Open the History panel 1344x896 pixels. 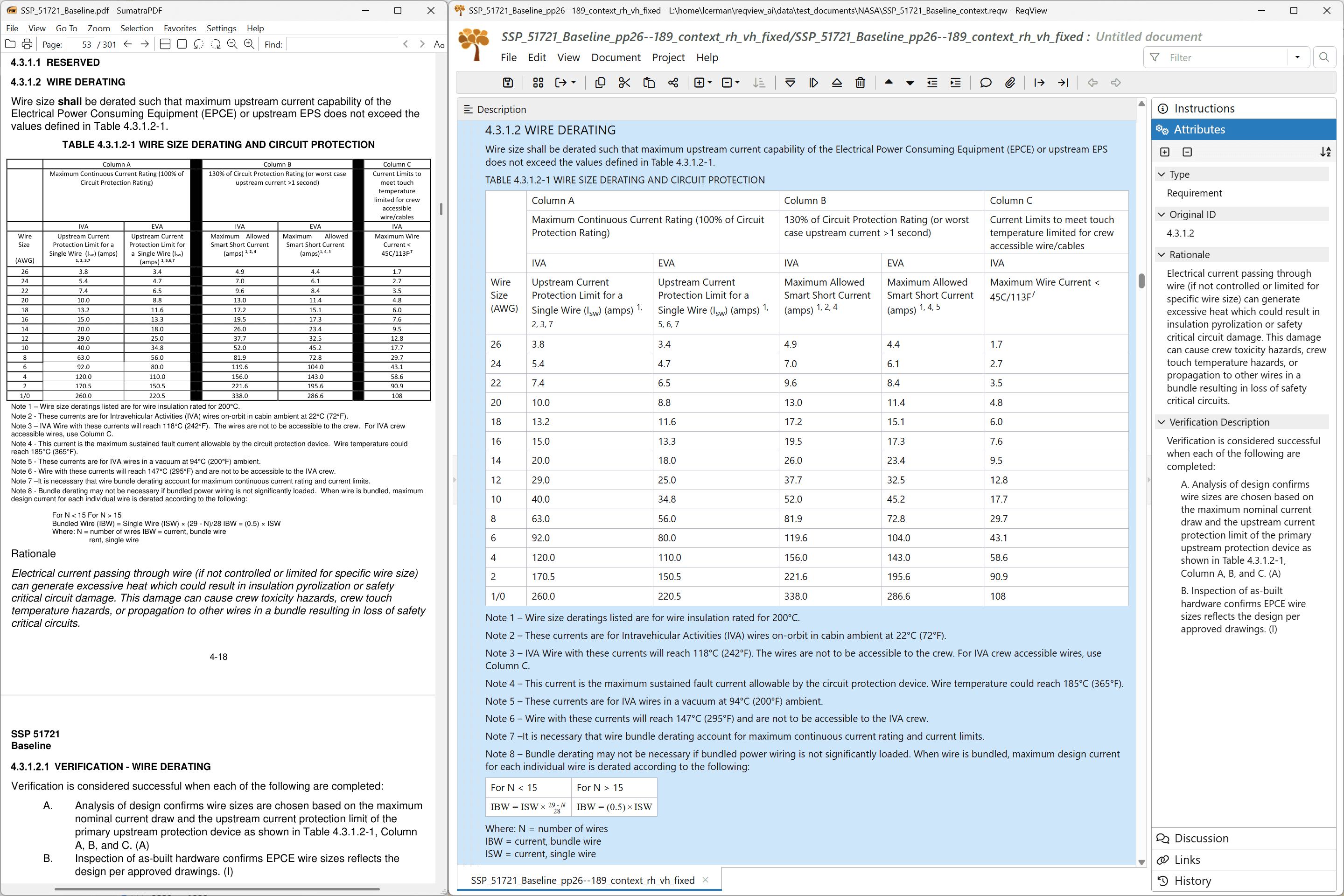(x=1243, y=881)
